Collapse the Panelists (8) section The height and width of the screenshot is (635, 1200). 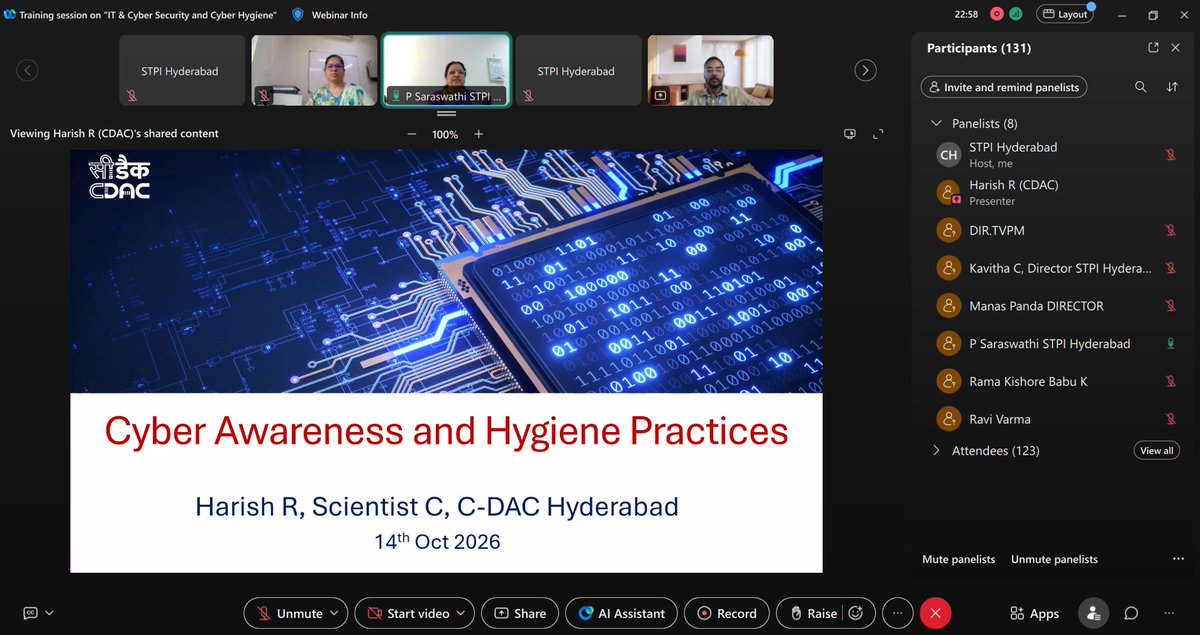click(x=936, y=123)
